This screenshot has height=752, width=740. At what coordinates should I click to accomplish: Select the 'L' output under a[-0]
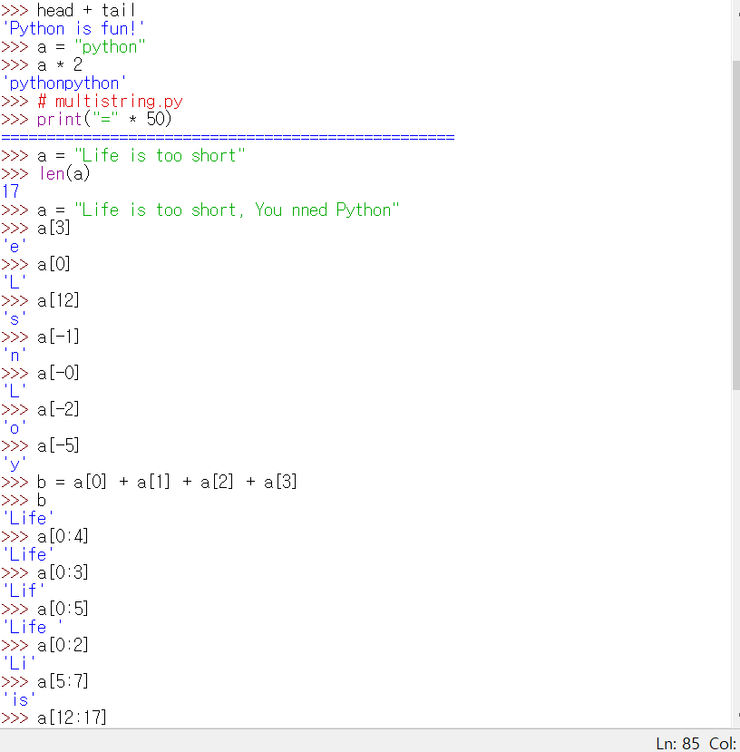[14, 391]
